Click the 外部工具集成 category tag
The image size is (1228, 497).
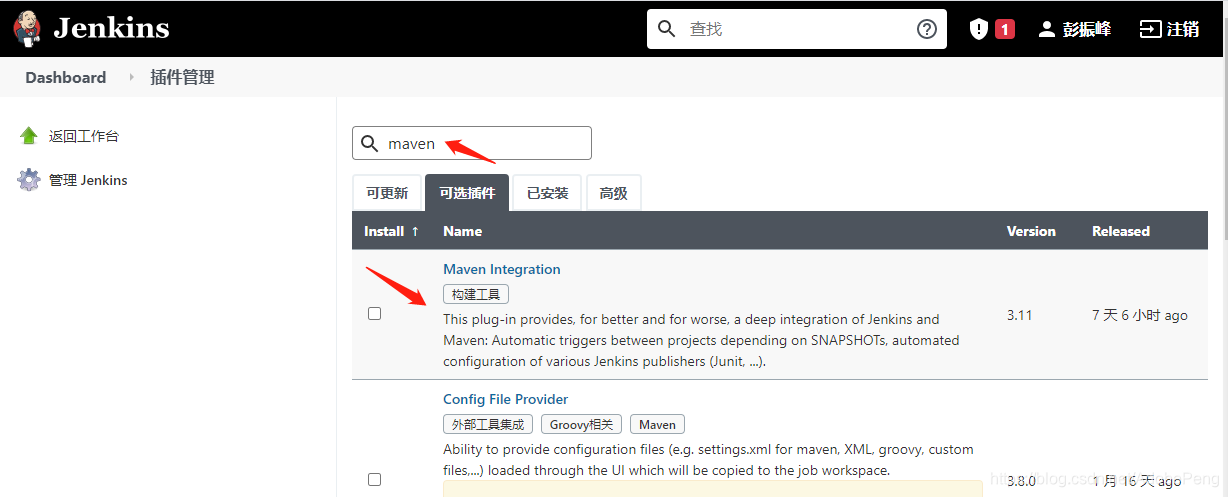[x=488, y=424]
